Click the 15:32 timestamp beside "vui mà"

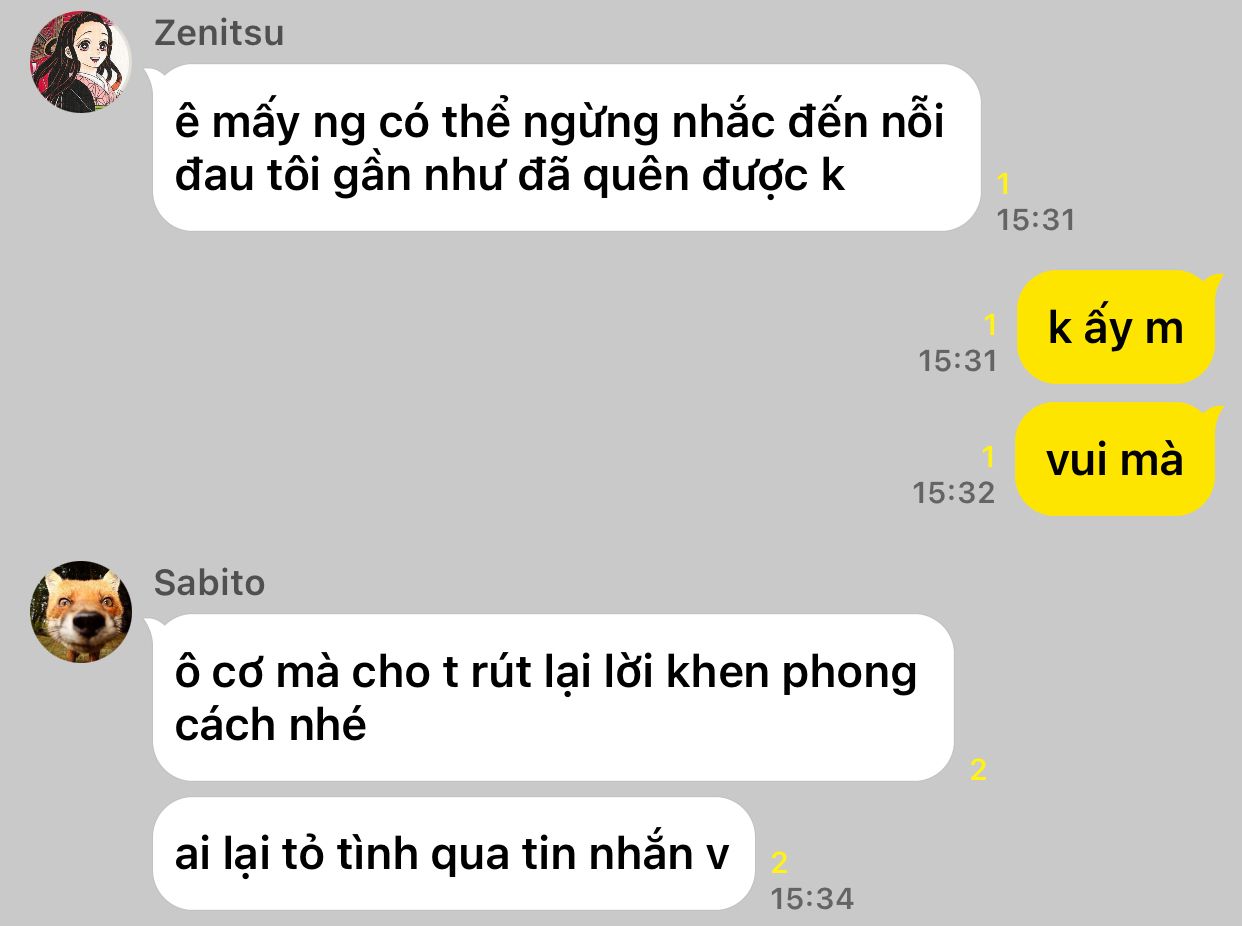pos(954,492)
